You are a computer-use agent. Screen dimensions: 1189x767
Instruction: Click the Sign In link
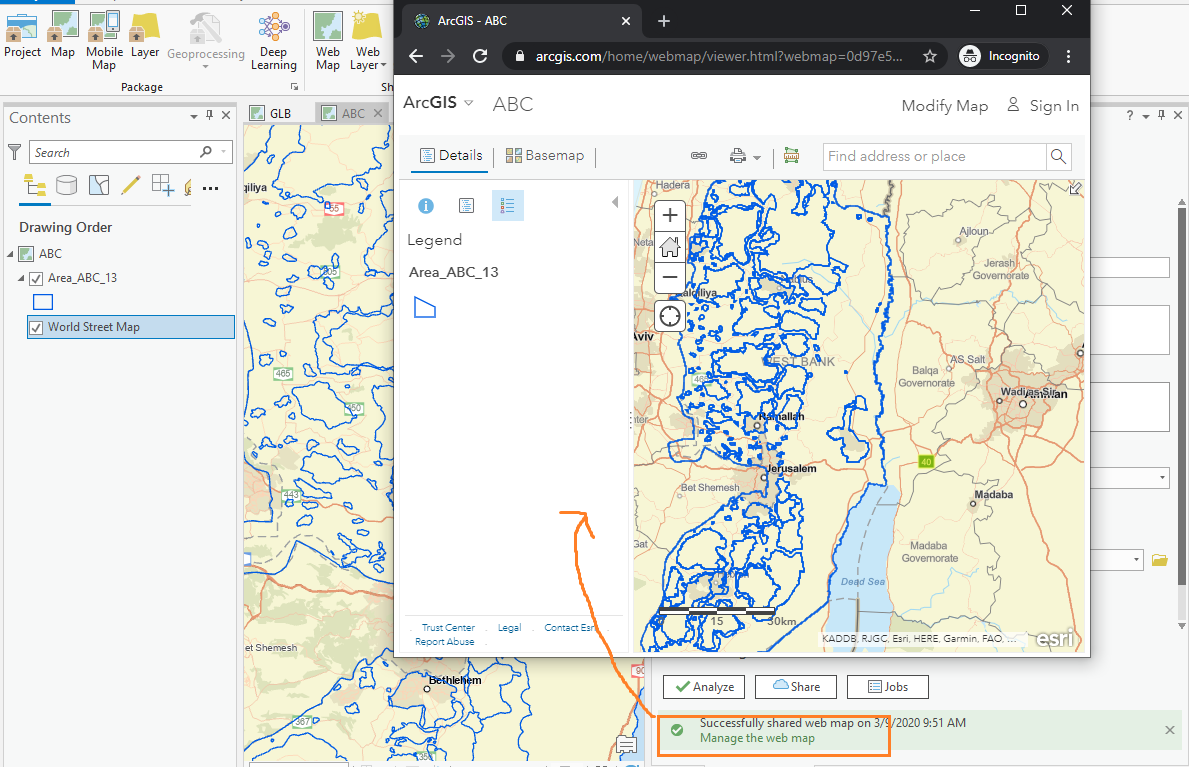(x=1043, y=105)
